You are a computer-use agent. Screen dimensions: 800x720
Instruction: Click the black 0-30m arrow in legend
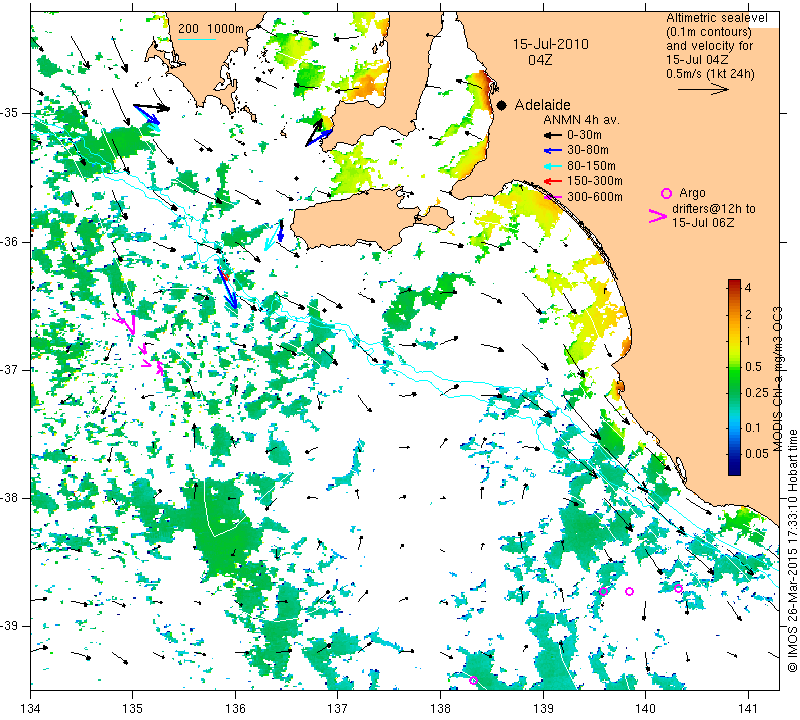pos(553,135)
